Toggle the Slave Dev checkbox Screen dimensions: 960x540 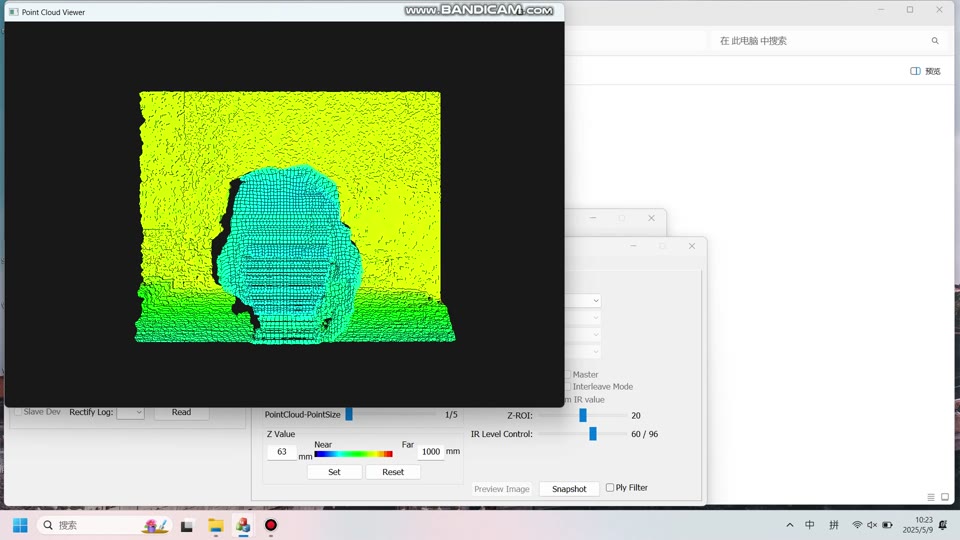click(18, 412)
